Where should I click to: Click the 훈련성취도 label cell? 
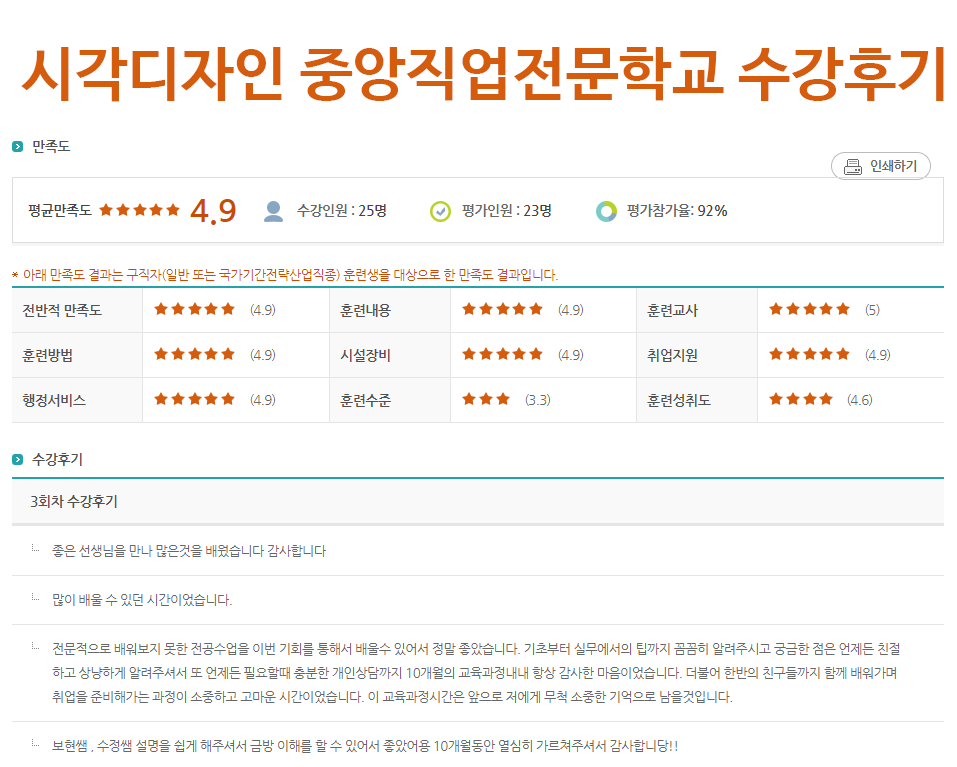point(697,400)
